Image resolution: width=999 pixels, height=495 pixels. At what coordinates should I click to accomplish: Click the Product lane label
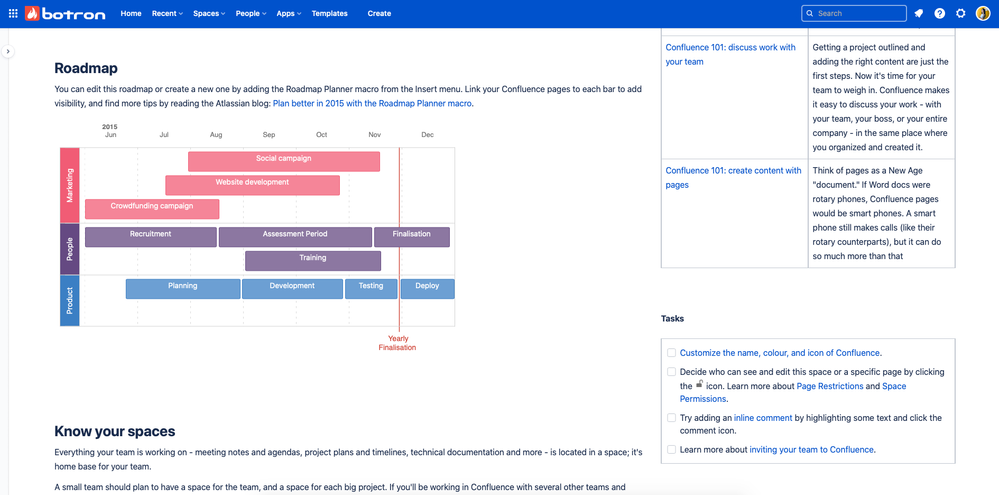point(69,301)
